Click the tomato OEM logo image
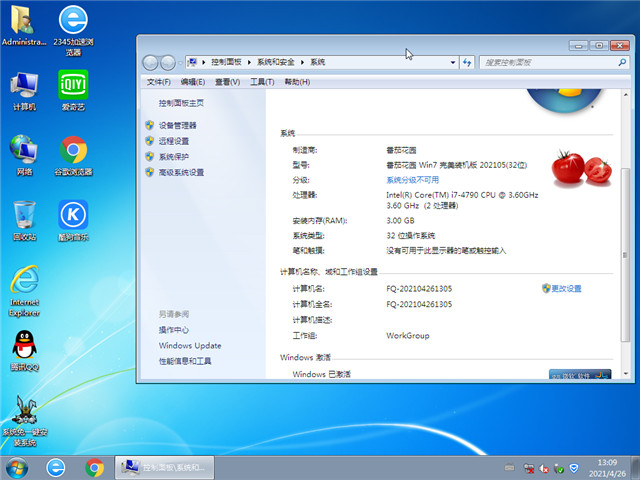The height and width of the screenshot is (480, 640). (582, 169)
